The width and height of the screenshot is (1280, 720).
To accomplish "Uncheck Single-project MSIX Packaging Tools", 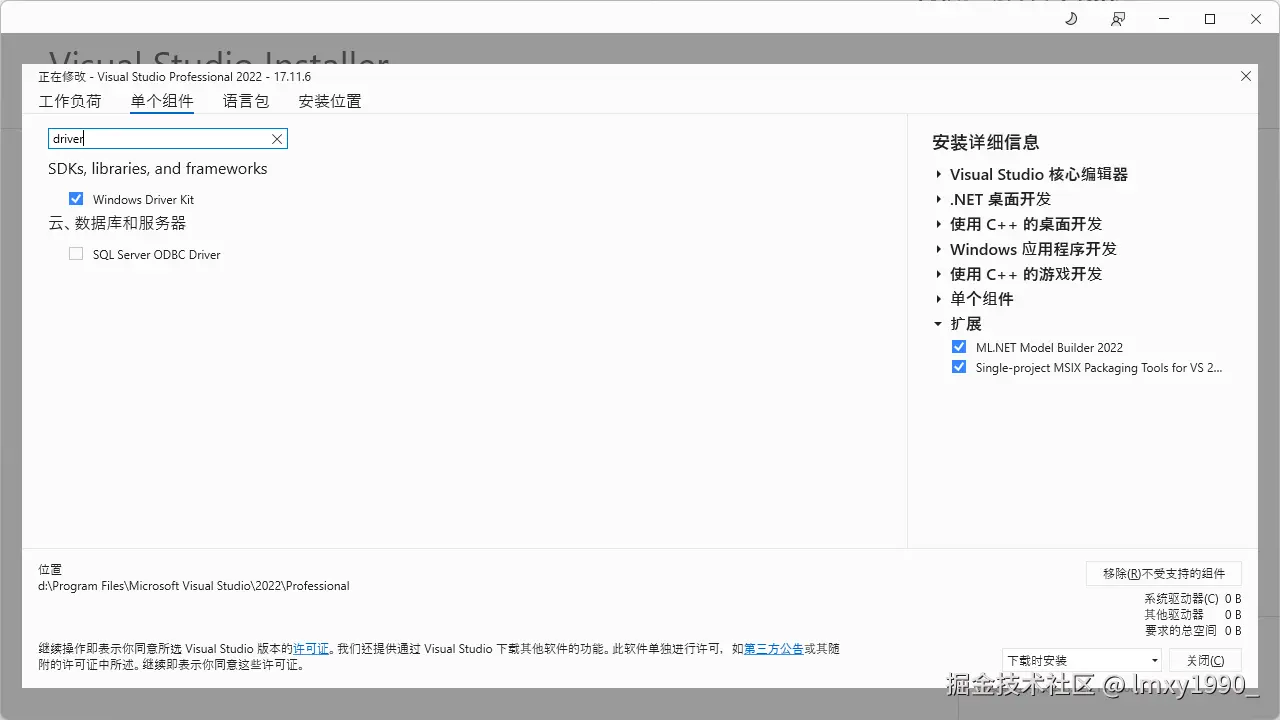I will click(959, 367).
